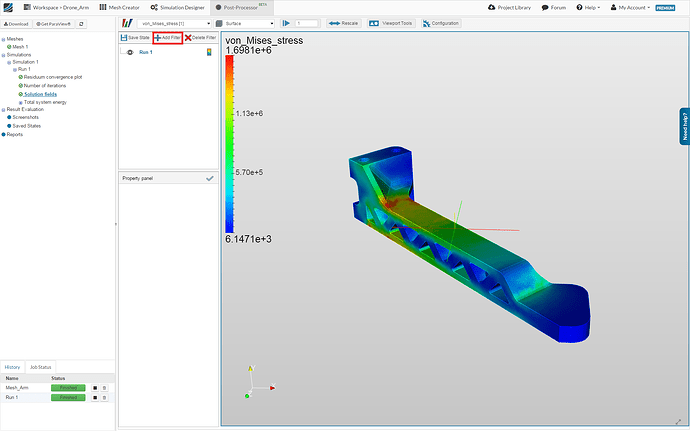
Task: Delete the Run 1 job via trash icon
Action: (x=104, y=398)
